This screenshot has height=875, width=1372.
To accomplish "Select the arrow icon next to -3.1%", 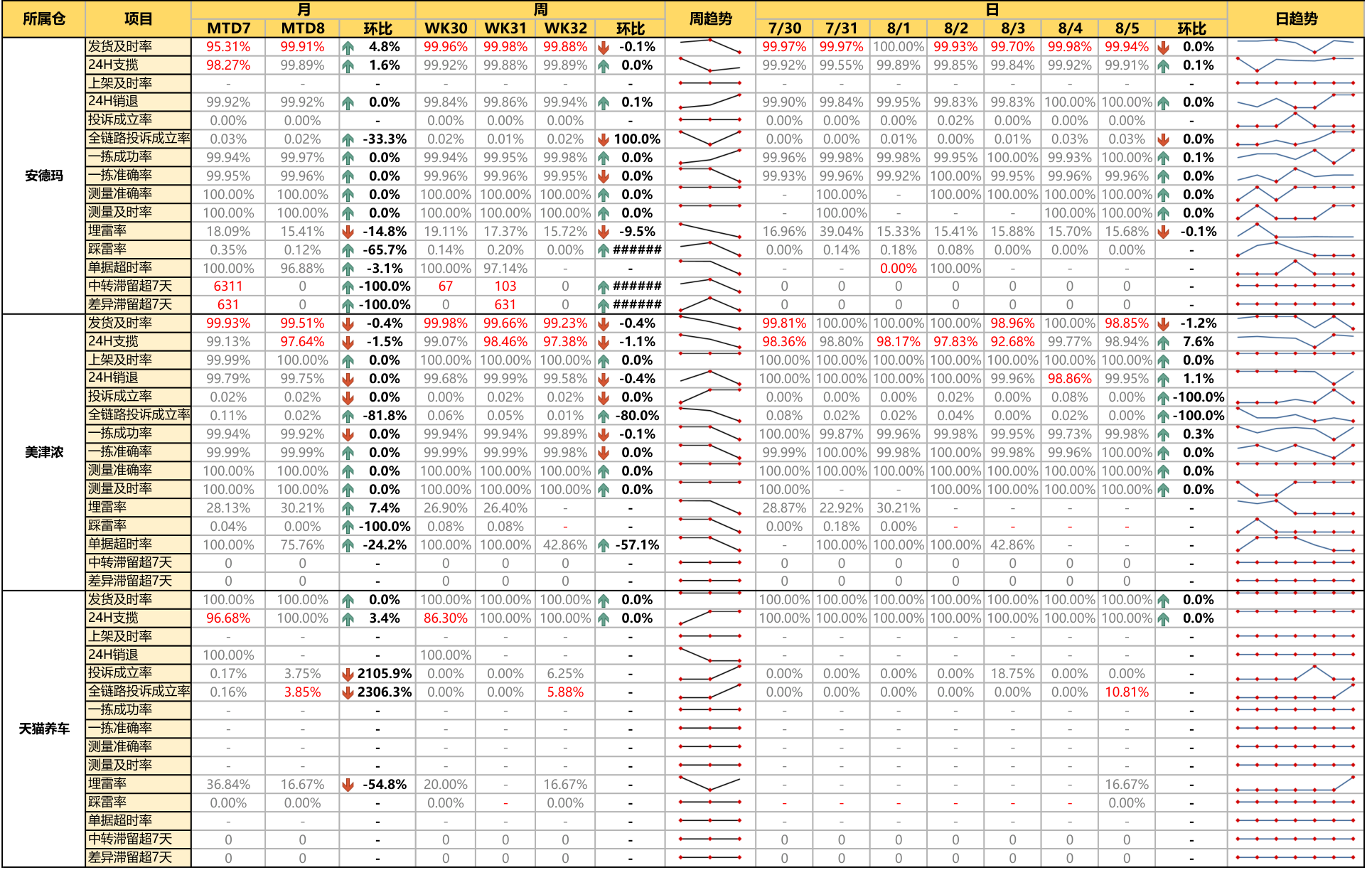I will [x=348, y=269].
